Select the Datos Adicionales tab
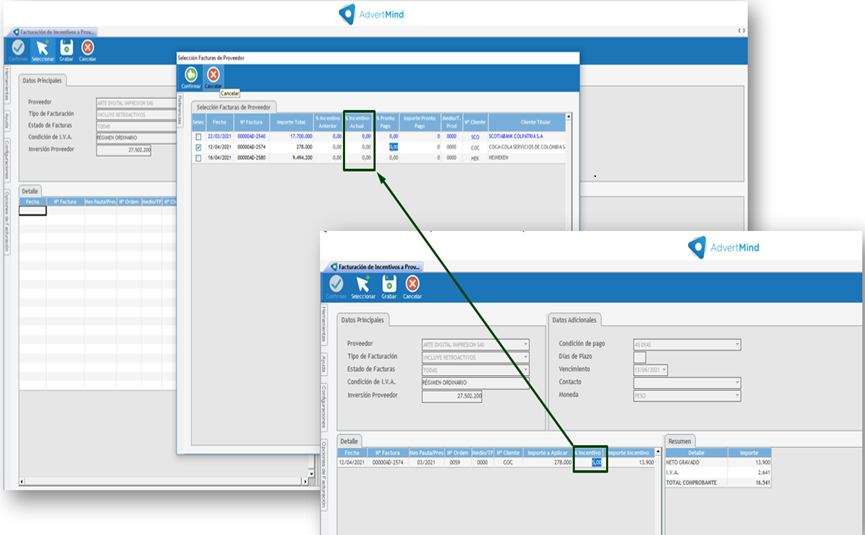This screenshot has height=535, width=865. click(x=575, y=319)
